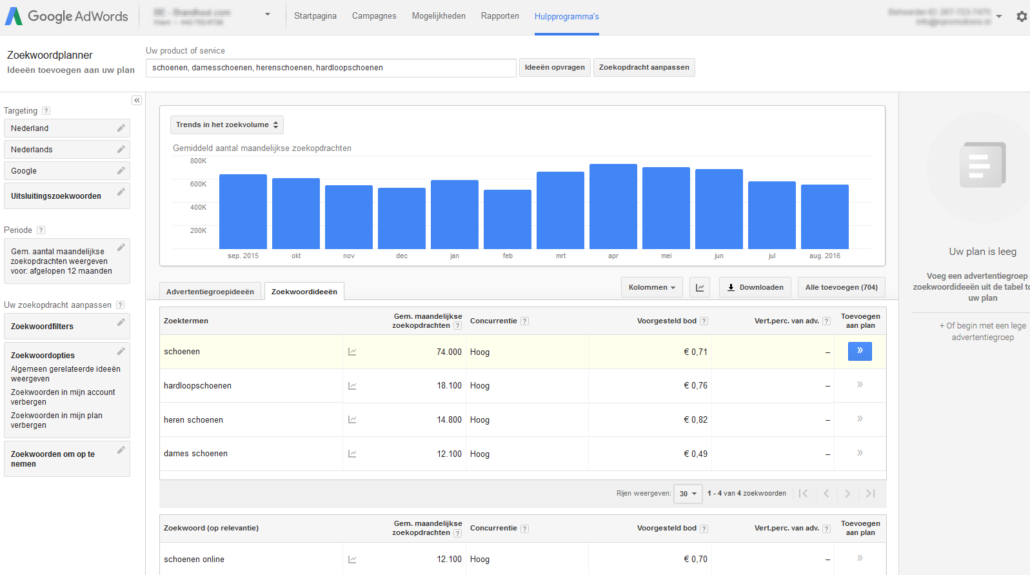Screen dimensions: 1030x575
Task: Click the product or service search field
Action: [331, 68]
